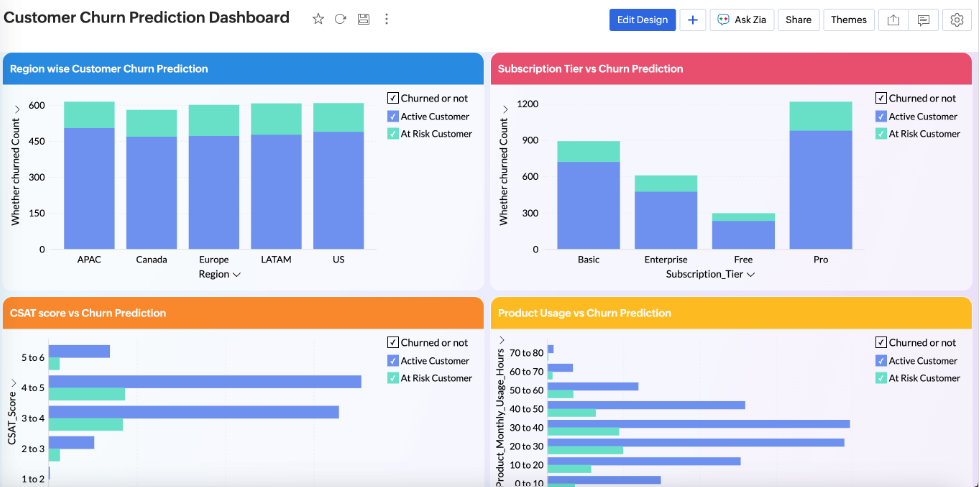Image resolution: width=980 pixels, height=487 pixels.
Task: Click the refresh dashboard icon
Action: click(340, 19)
